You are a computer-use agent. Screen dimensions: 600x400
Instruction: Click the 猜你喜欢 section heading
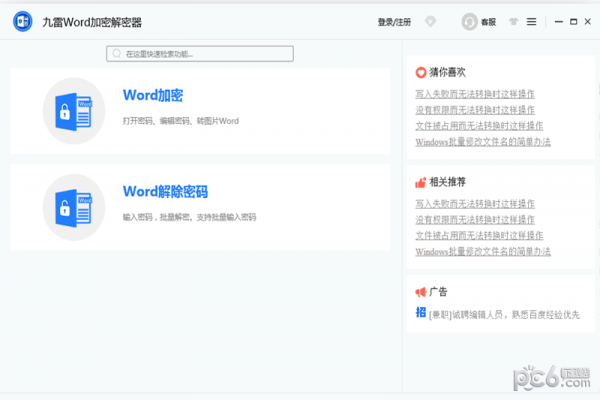(x=447, y=72)
